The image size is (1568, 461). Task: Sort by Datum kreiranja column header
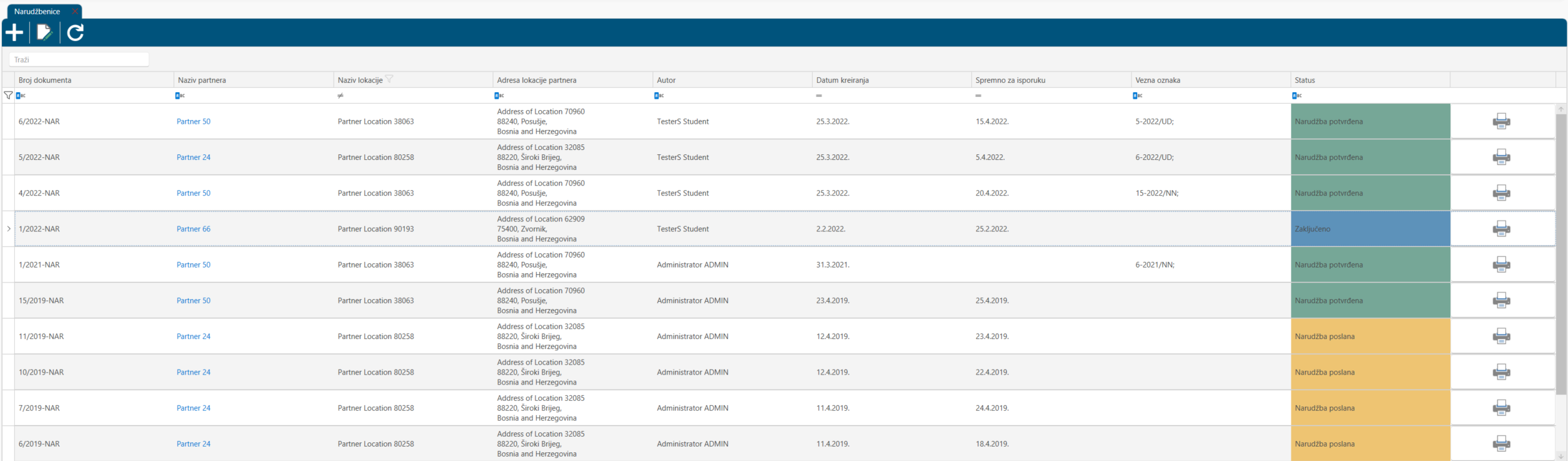892,80
